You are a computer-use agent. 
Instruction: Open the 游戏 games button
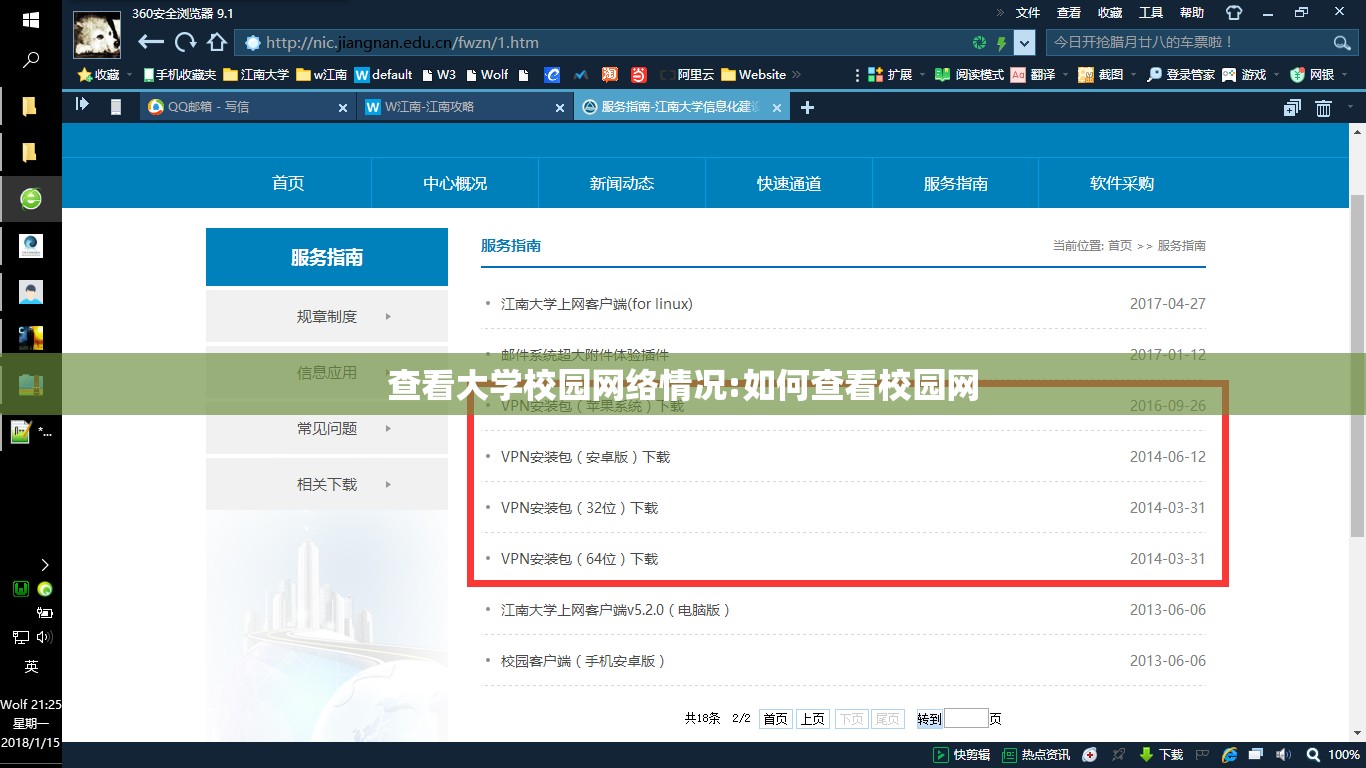click(1243, 75)
